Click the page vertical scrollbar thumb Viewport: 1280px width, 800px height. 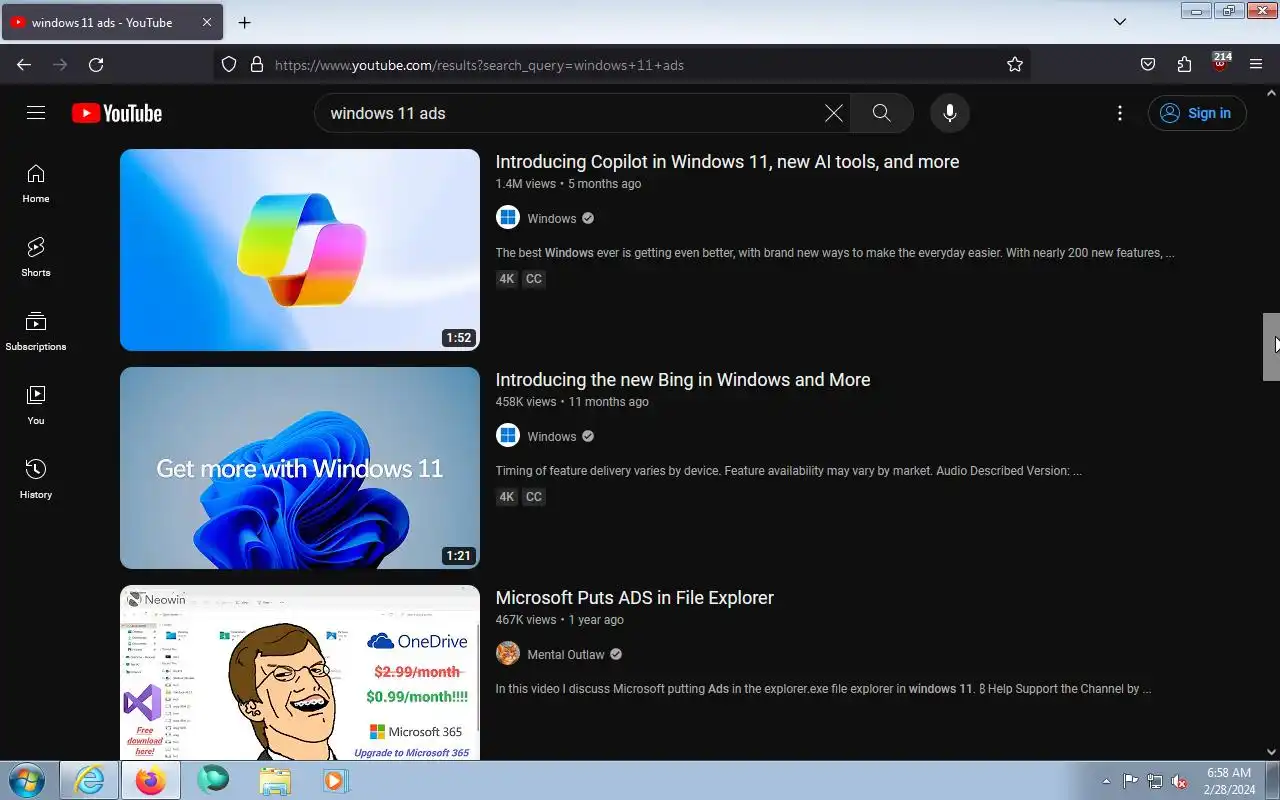pos(1271,347)
